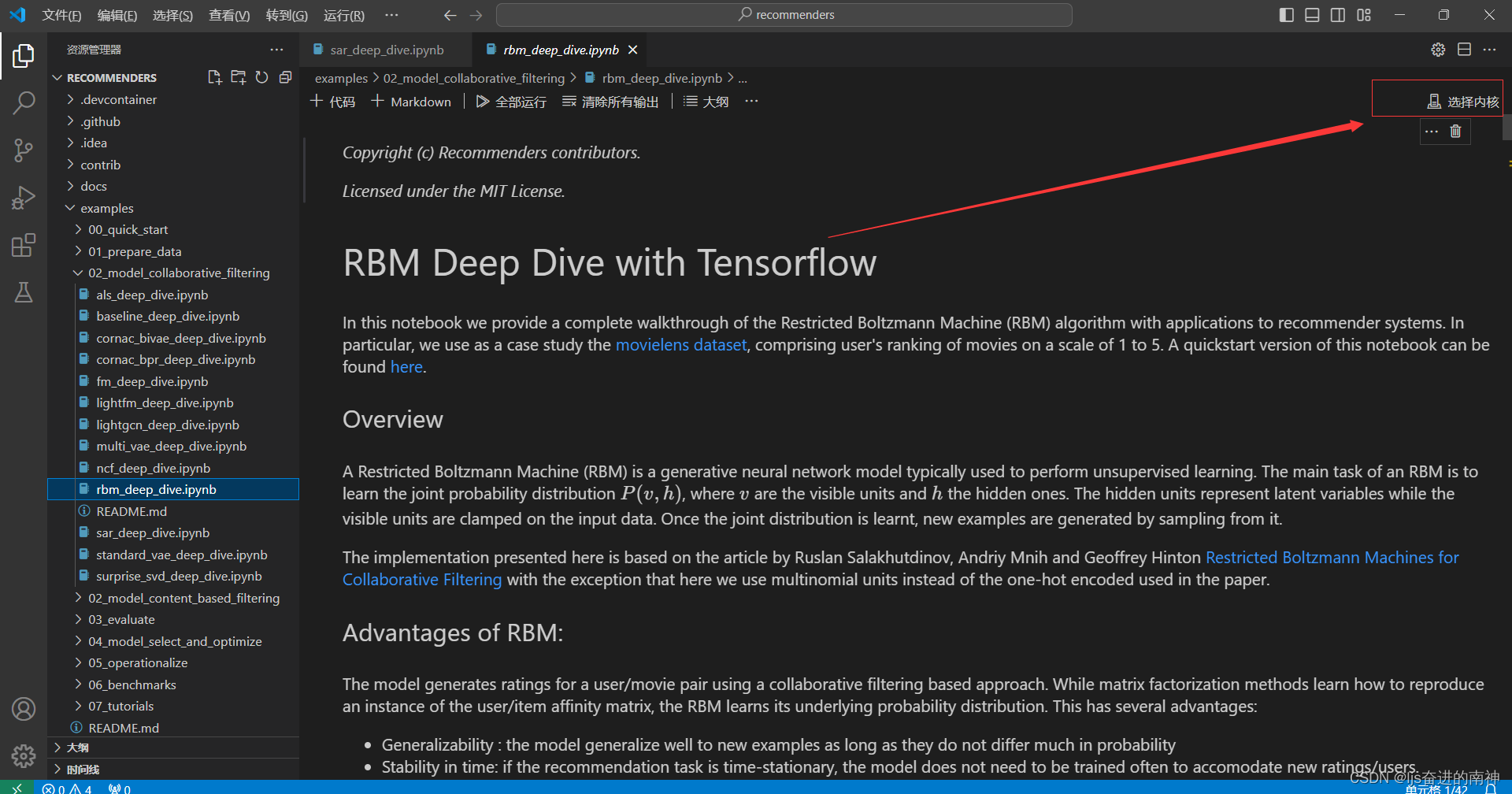The image size is (1512, 794).
Task: Open customize layout button
Action: pyautogui.click(x=1364, y=15)
